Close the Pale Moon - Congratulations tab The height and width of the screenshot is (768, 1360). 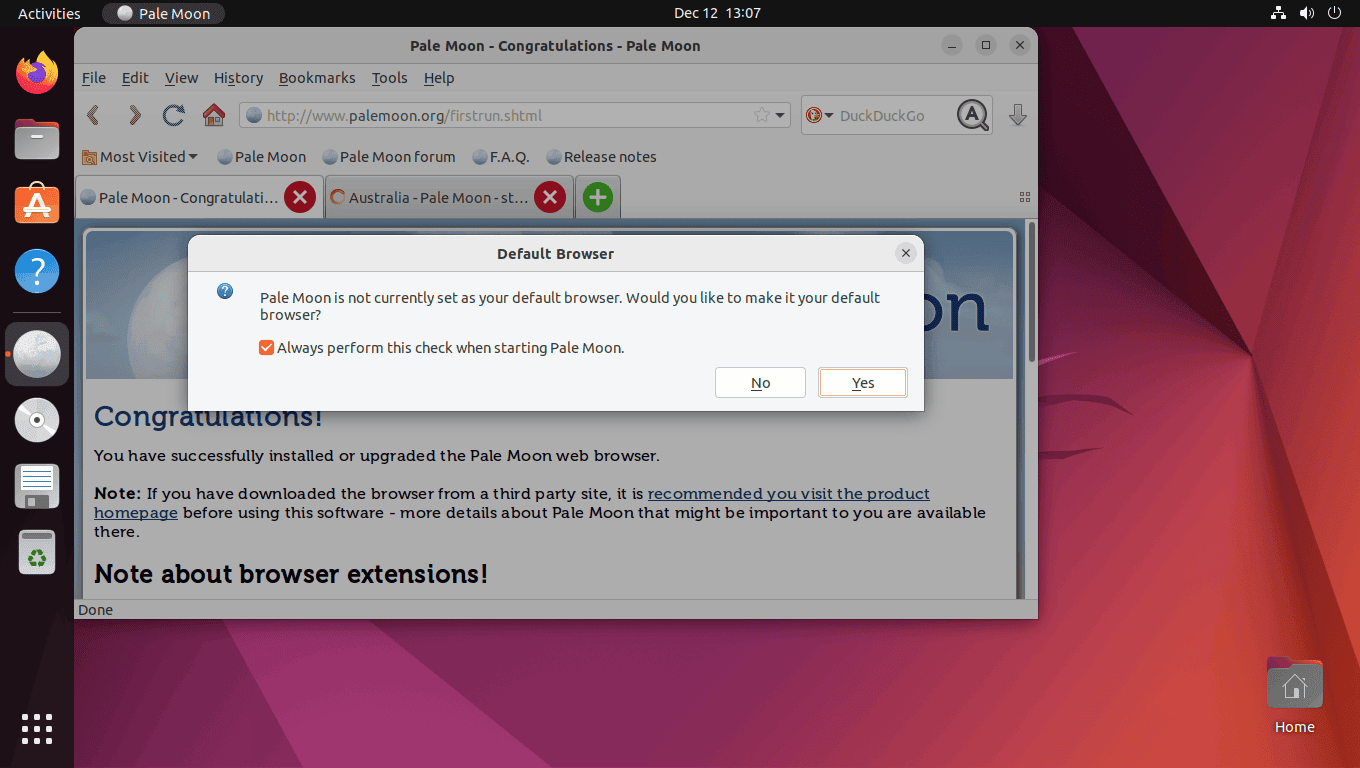(300, 197)
